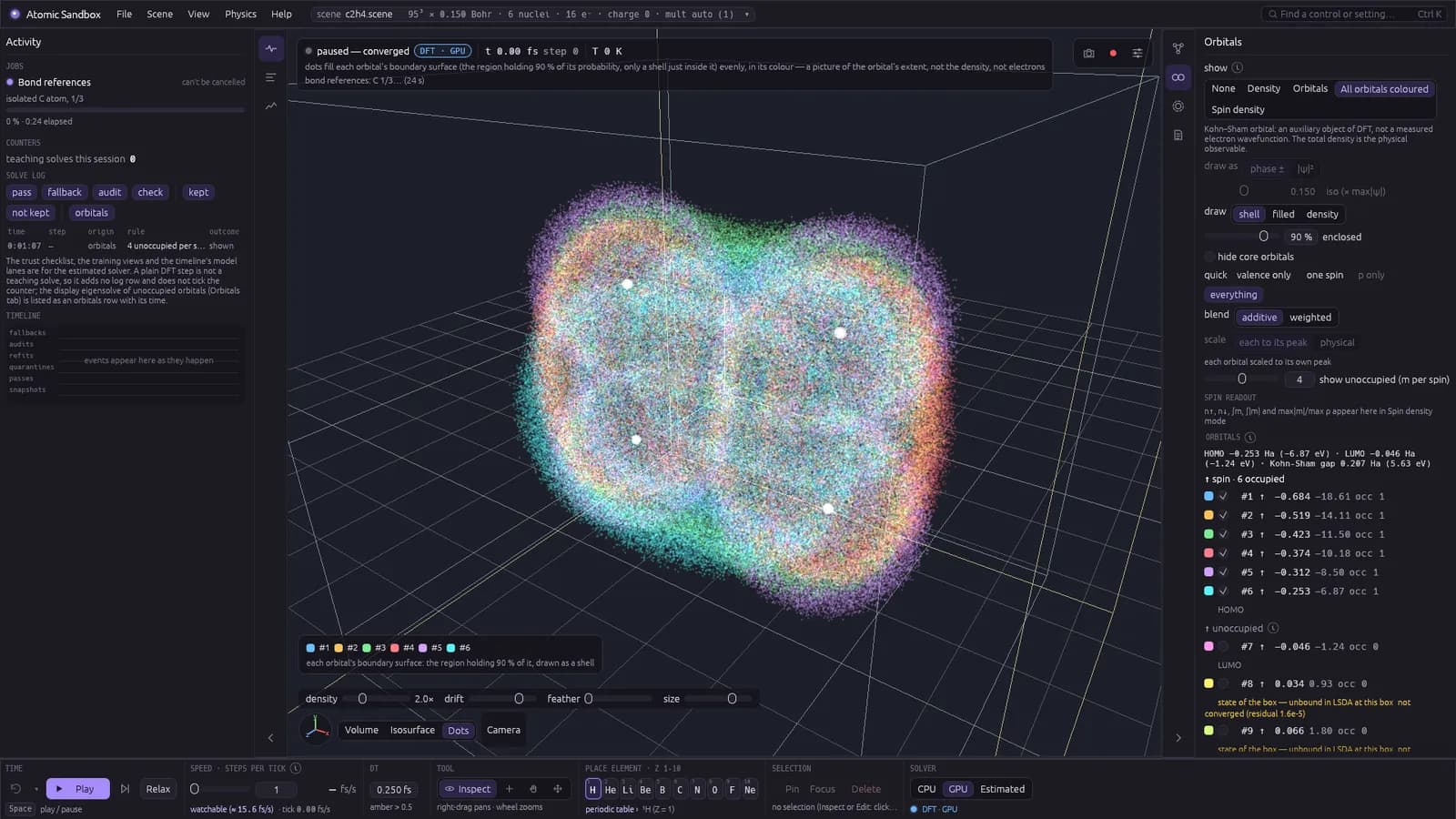This screenshot has height=819, width=1456.
Task: Click the orbital #4 red colour swatch
Action: tap(1208, 553)
